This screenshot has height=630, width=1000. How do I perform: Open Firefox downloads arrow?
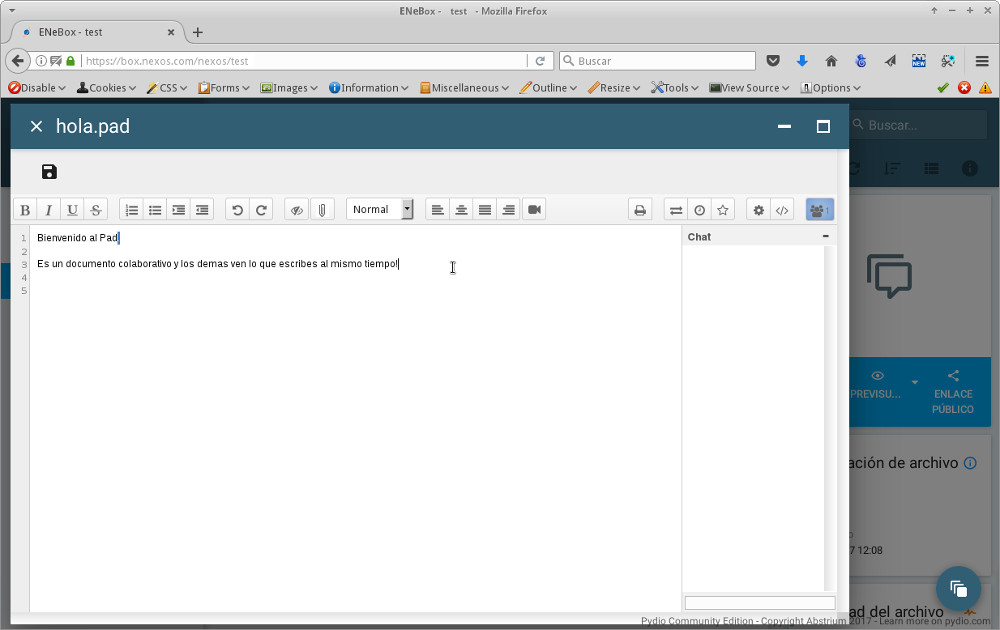point(802,61)
